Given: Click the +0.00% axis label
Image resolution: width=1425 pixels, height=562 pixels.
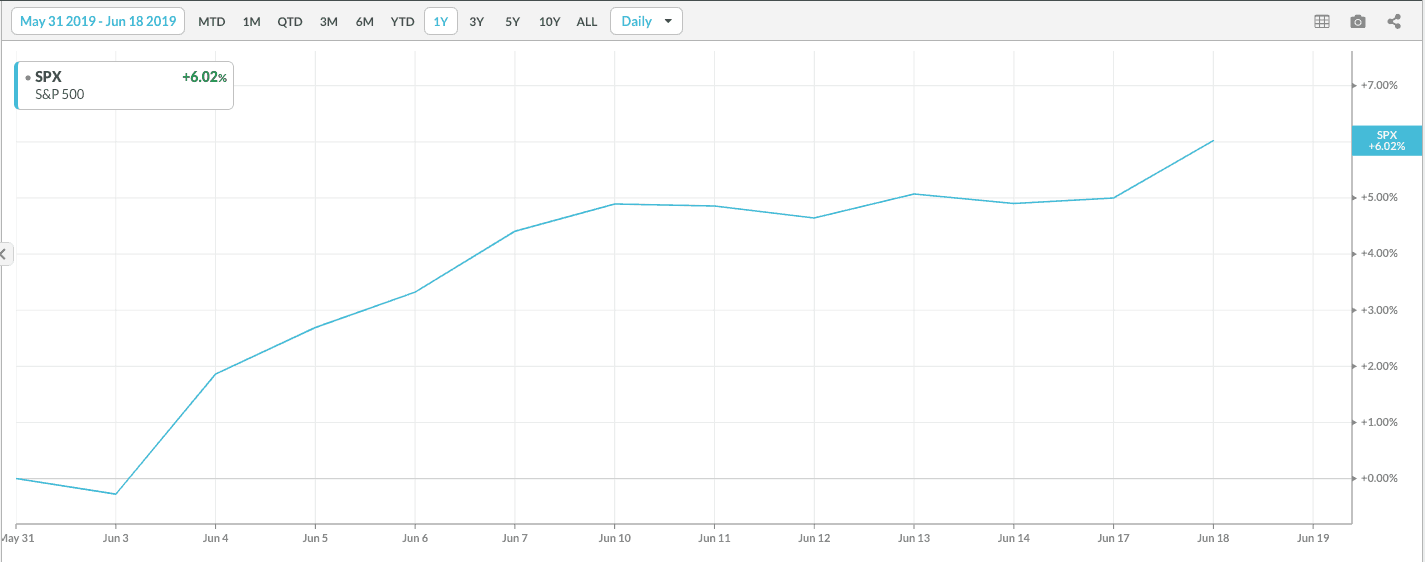Looking at the screenshot, I should click(x=1378, y=478).
